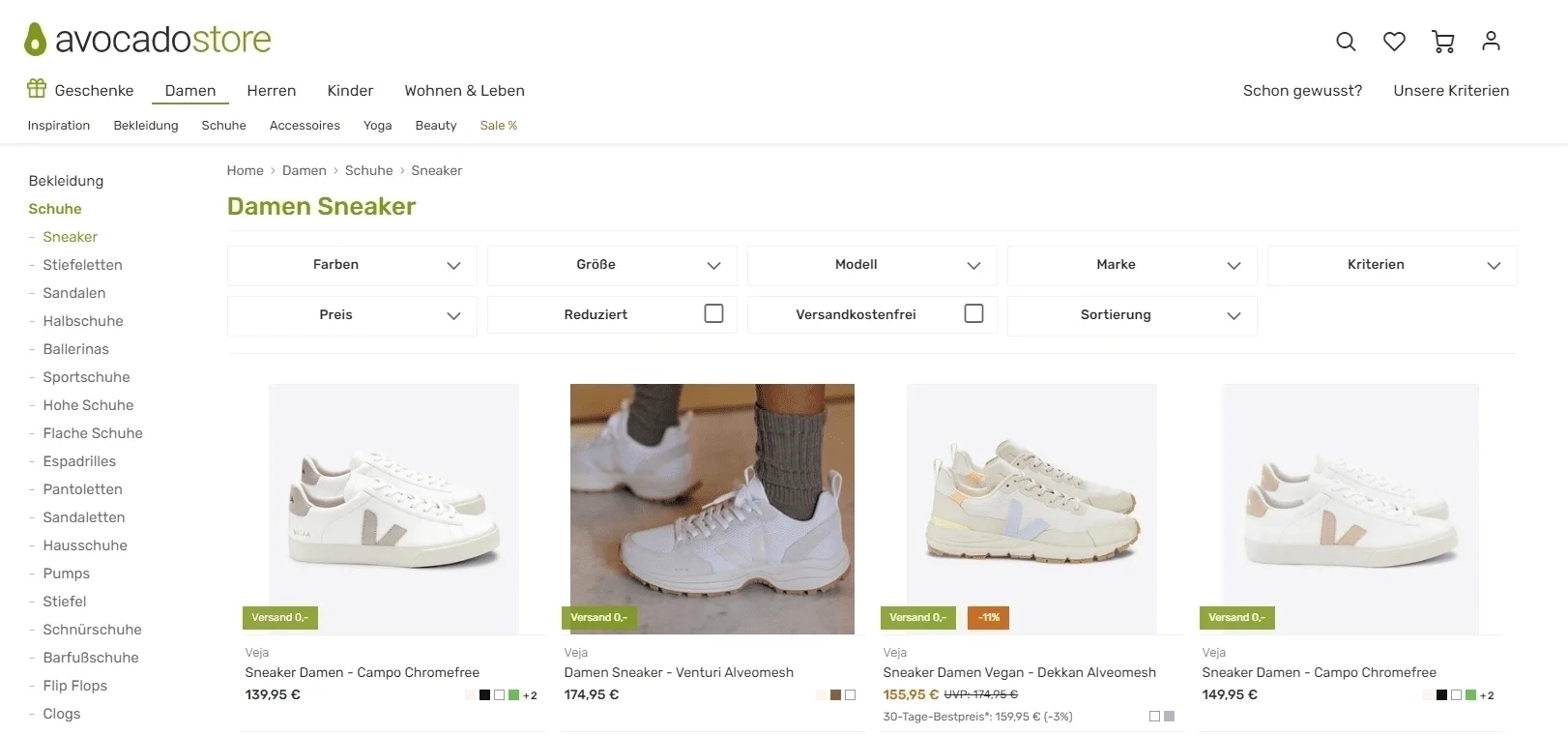Image resolution: width=1568 pixels, height=735 pixels.
Task: Open the search via the magnifier icon
Action: click(1346, 42)
